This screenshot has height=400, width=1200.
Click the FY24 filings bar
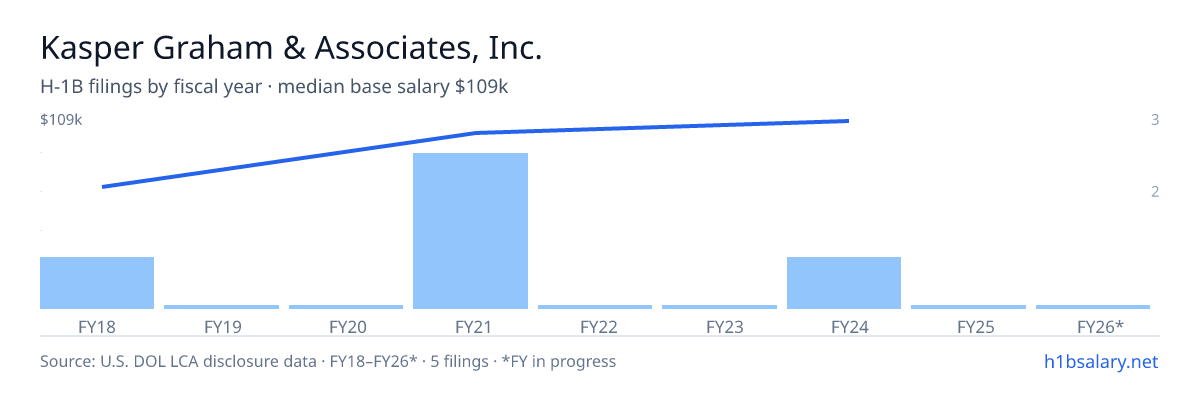click(x=844, y=283)
